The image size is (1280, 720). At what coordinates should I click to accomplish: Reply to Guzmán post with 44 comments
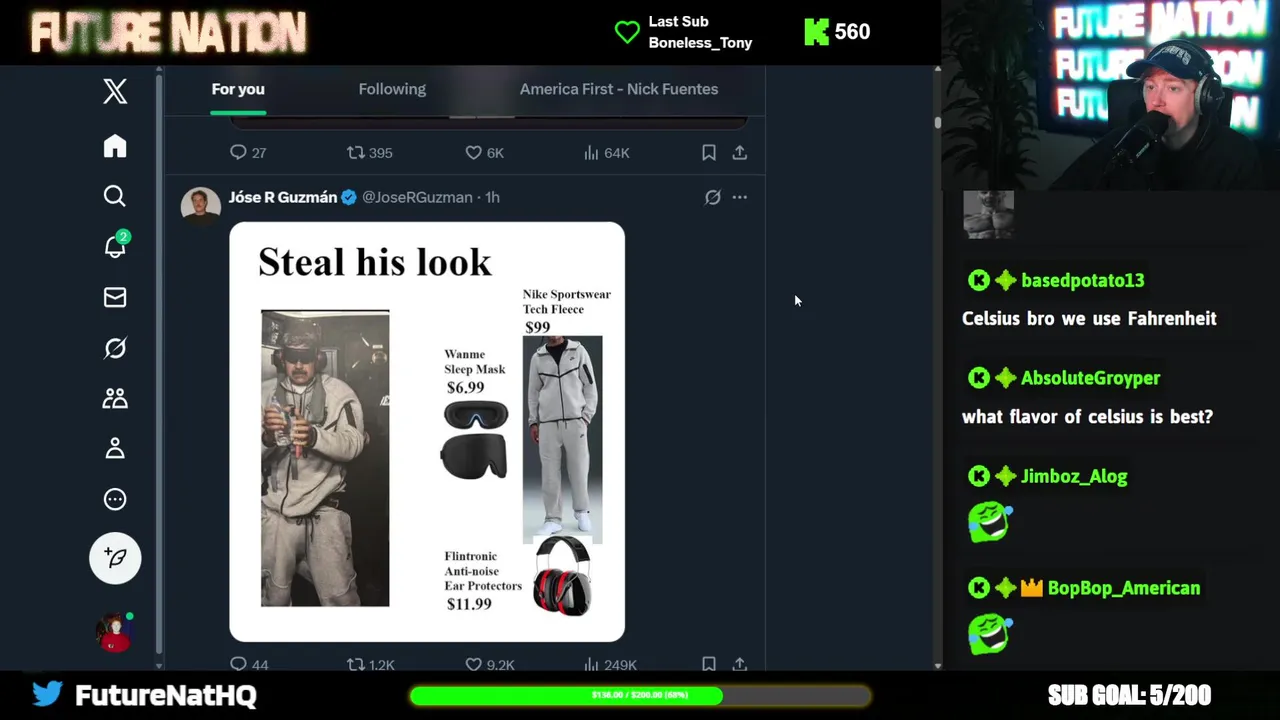pos(249,664)
